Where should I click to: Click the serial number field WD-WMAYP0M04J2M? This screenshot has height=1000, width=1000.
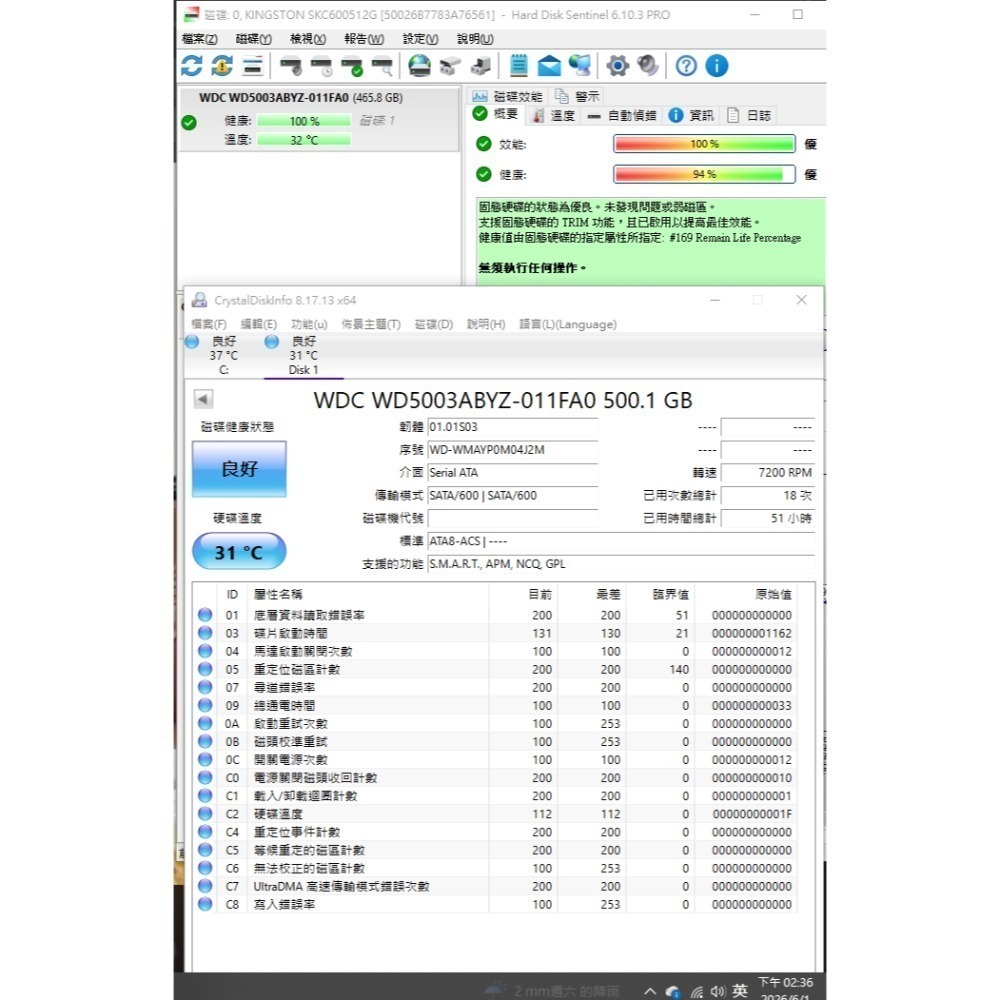point(513,450)
